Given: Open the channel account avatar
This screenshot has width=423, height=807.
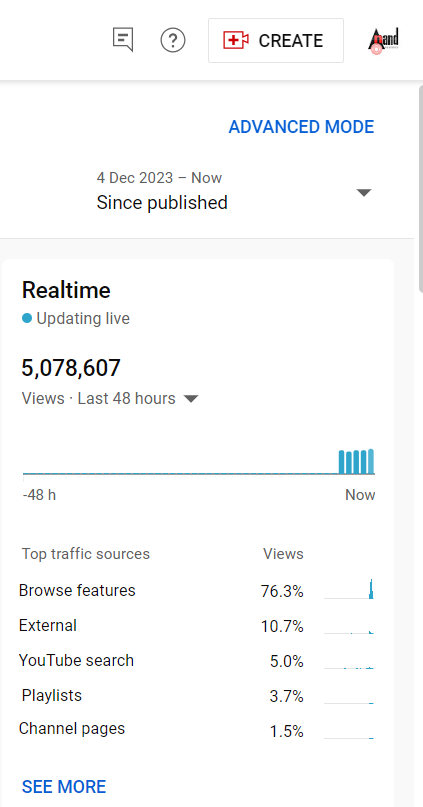Looking at the screenshot, I should pyautogui.click(x=384, y=41).
